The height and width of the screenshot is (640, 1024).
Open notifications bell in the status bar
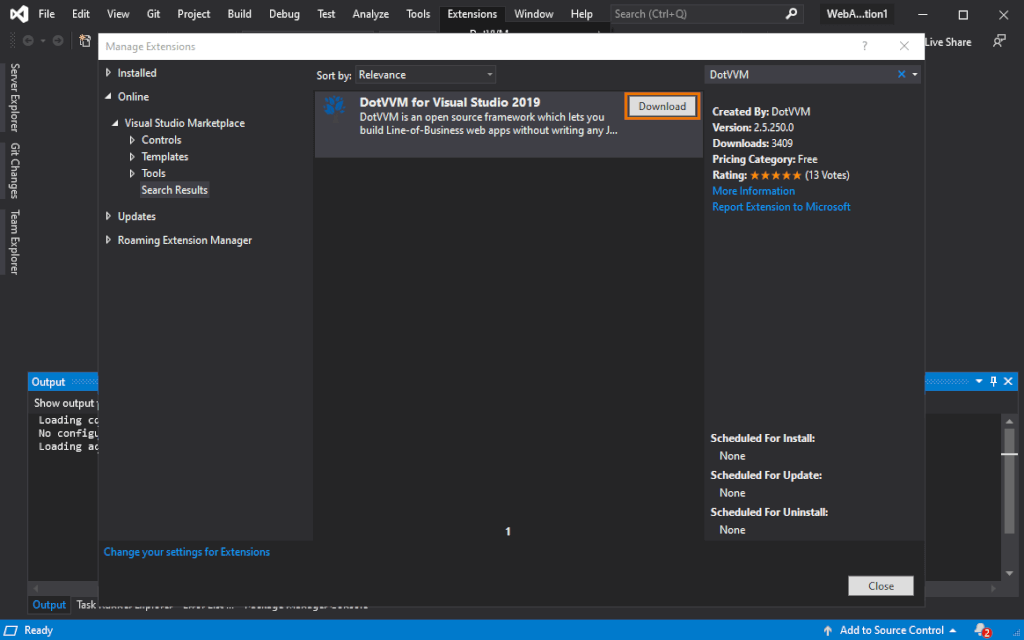(x=981, y=630)
